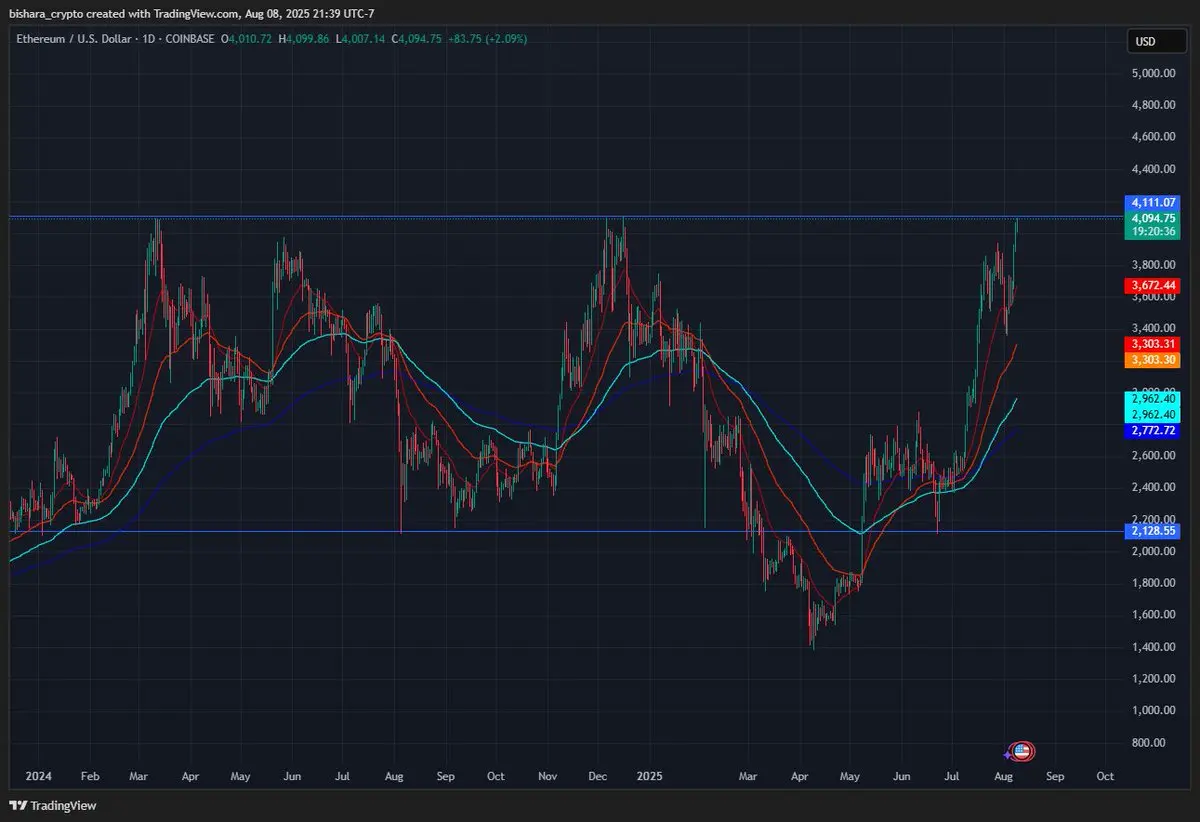
Task: Select the red 3,303.31 price label
Action: 1153,344
